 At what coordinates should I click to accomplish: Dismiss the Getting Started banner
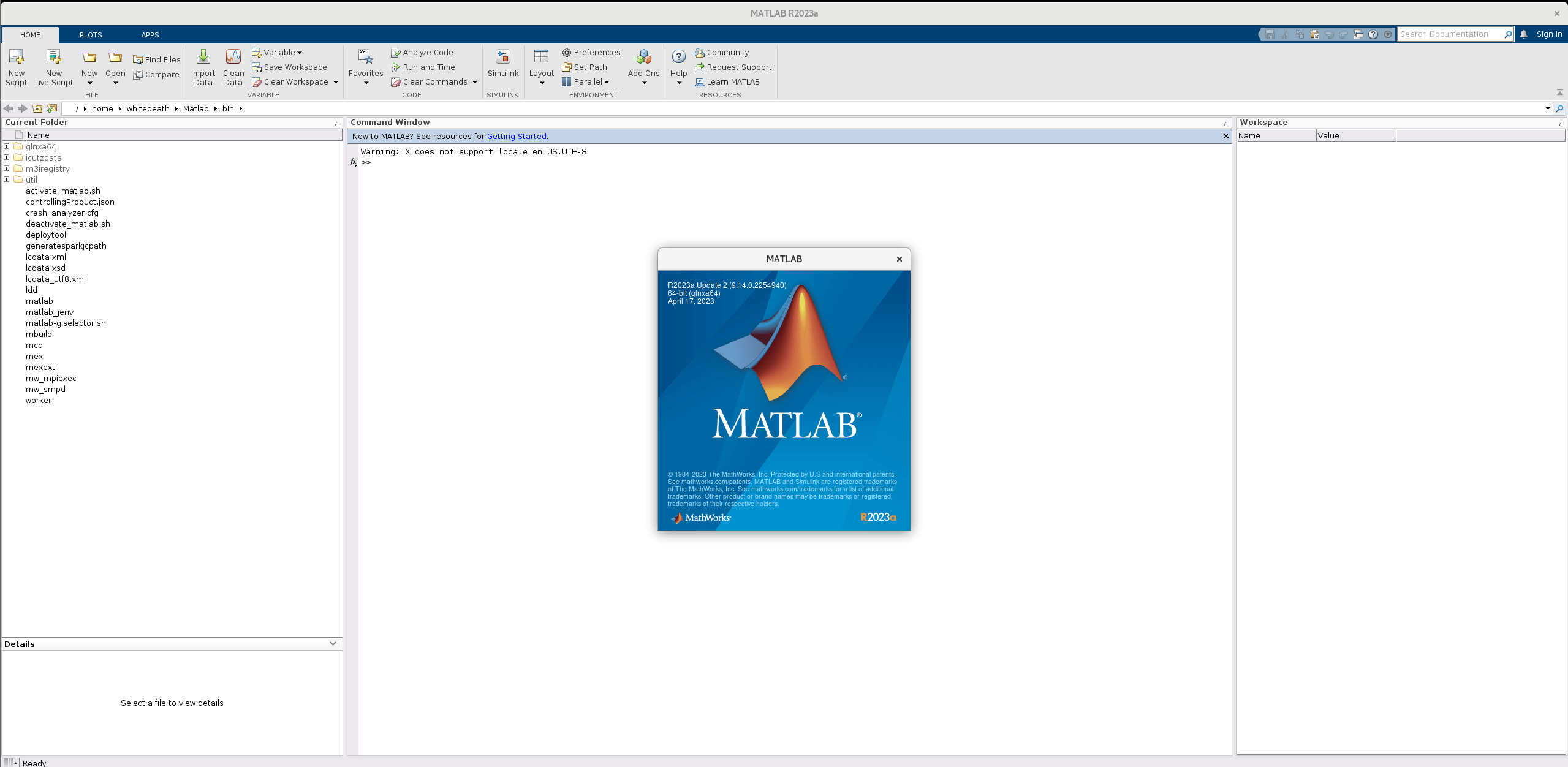[1226, 136]
